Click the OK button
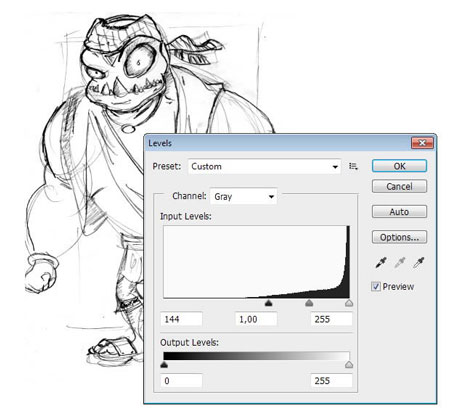The image size is (450, 412). tap(399, 166)
